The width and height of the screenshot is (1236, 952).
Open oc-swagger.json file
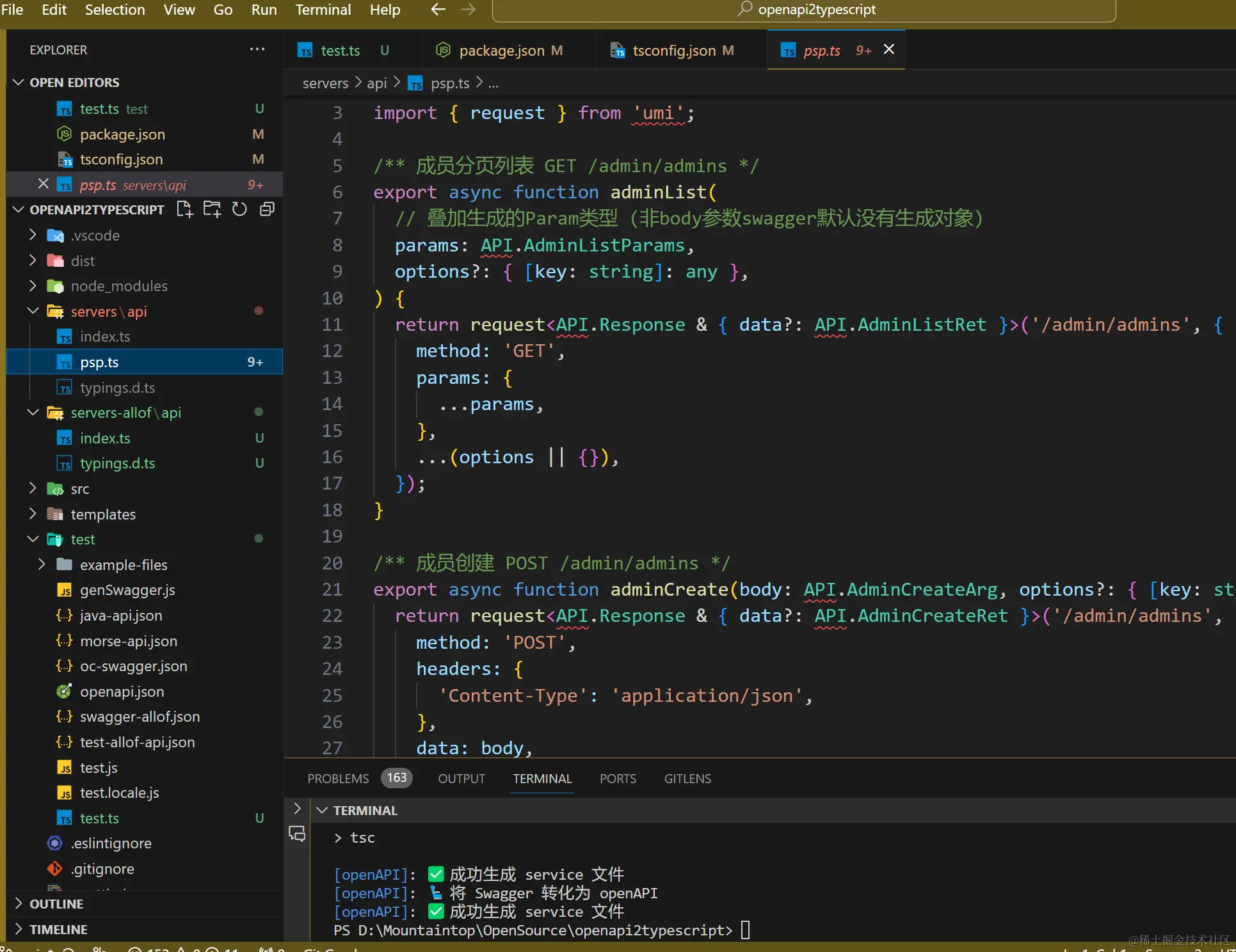(x=144, y=666)
